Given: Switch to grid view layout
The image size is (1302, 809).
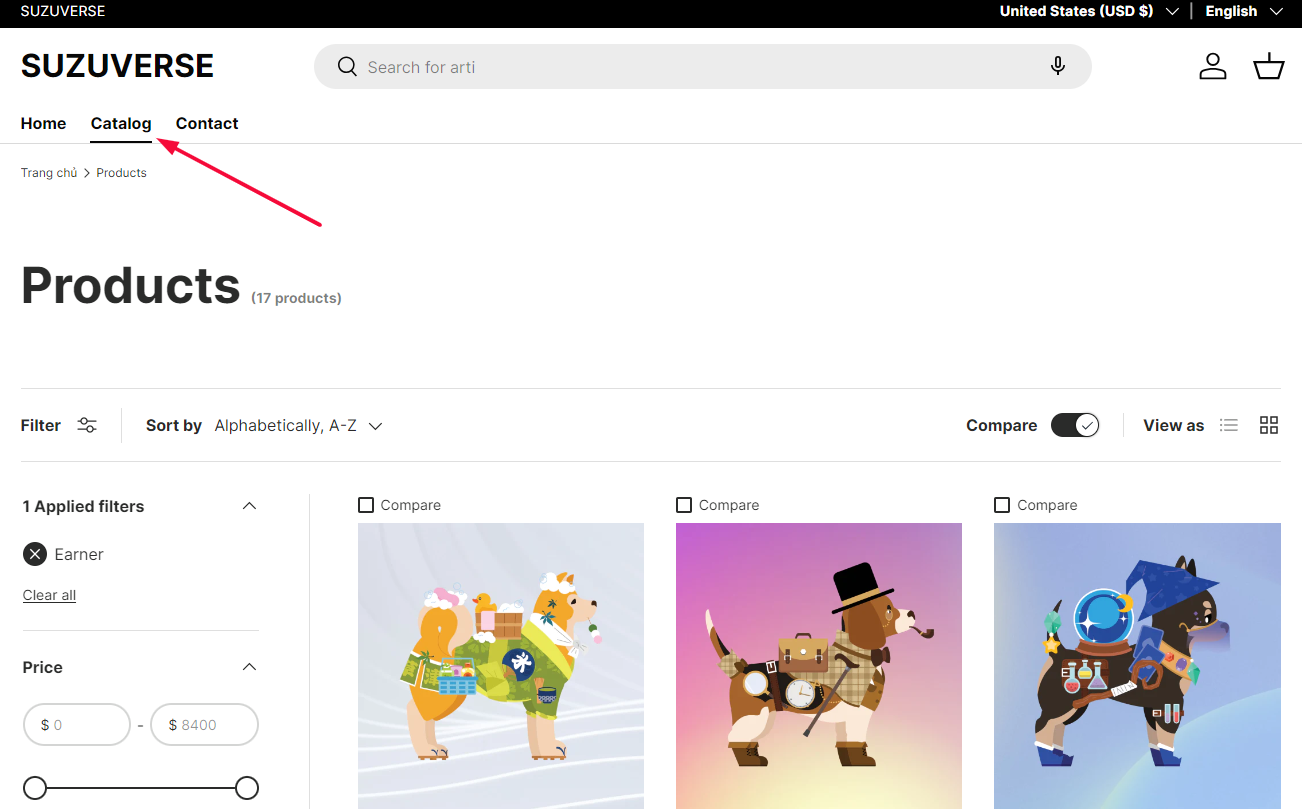Looking at the screenshot, I should pos(1269,425).
